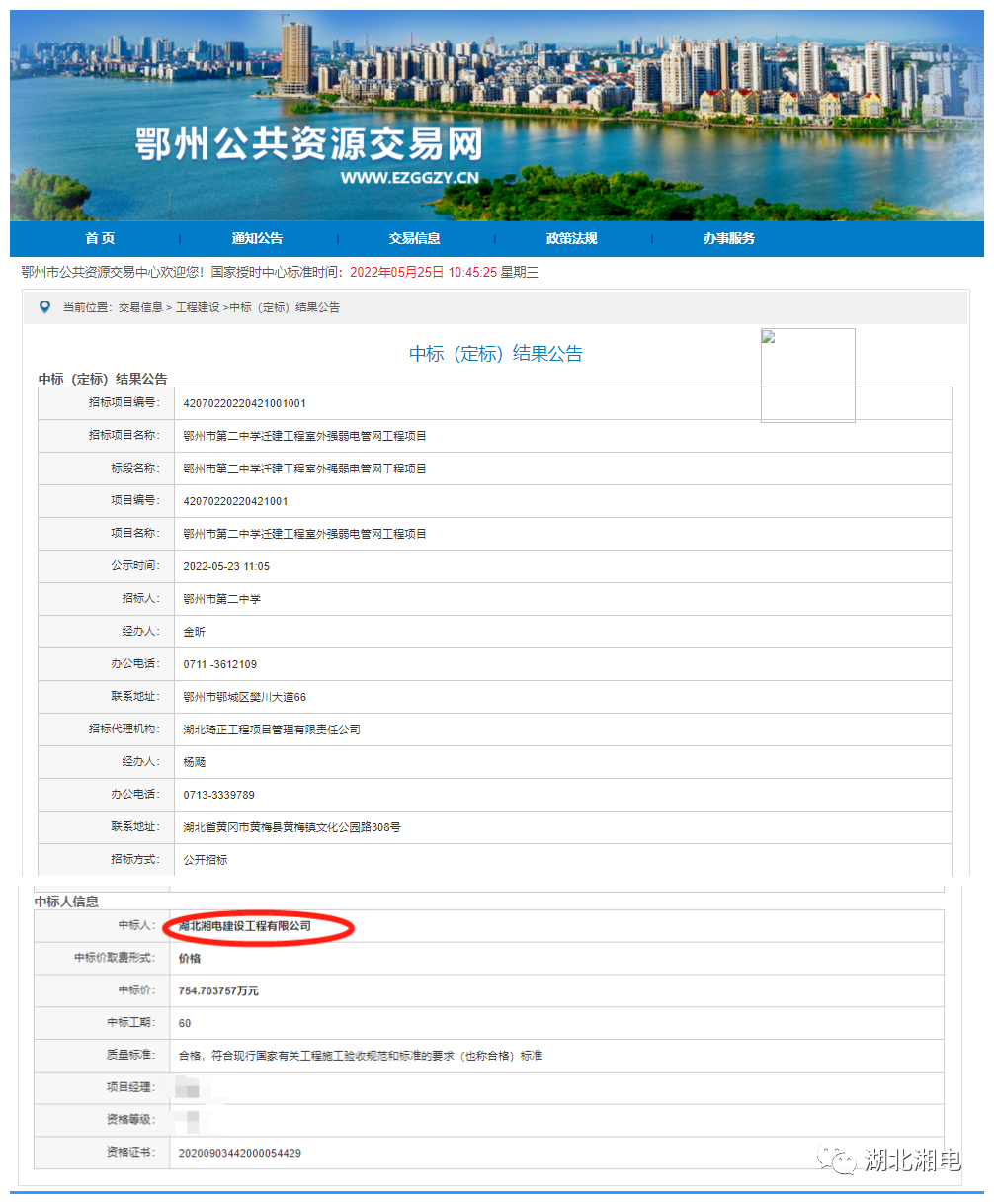Select the winning bid price 754.703757万元

pyautogui.click(x=219, y=990)
